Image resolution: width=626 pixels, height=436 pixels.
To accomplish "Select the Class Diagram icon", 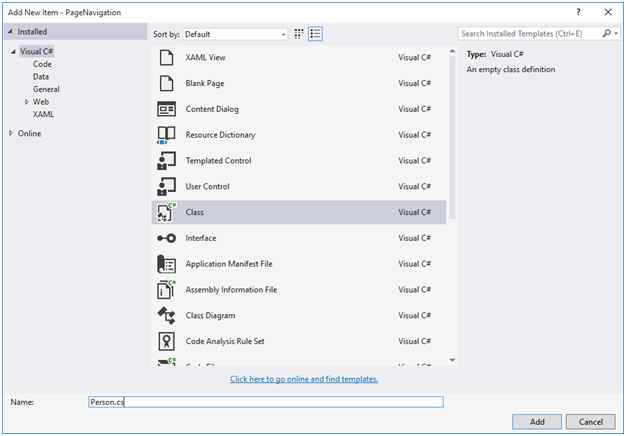I will pos(166,315).
